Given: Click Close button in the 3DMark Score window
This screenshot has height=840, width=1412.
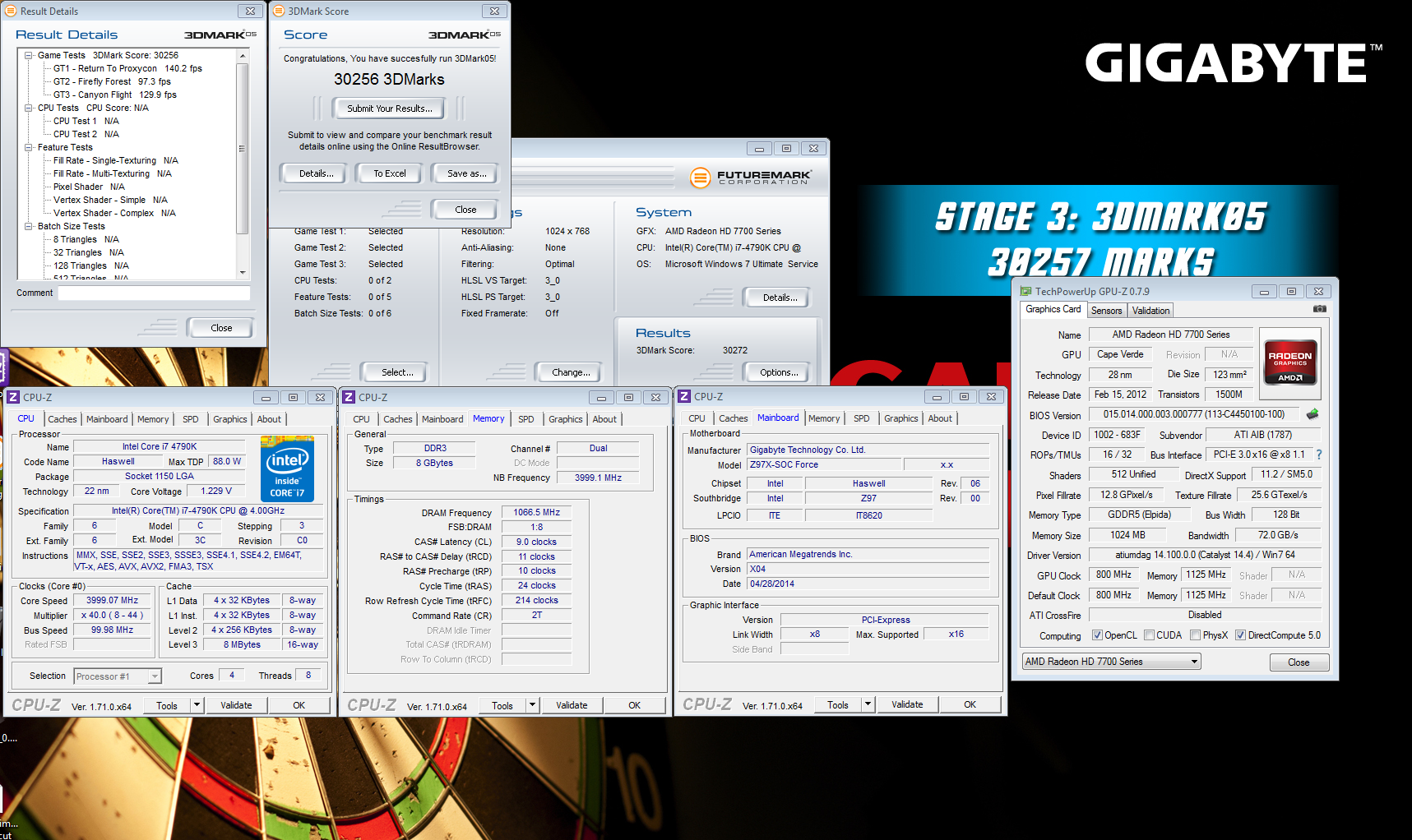Looking at the screenshot, I should 465,210.
